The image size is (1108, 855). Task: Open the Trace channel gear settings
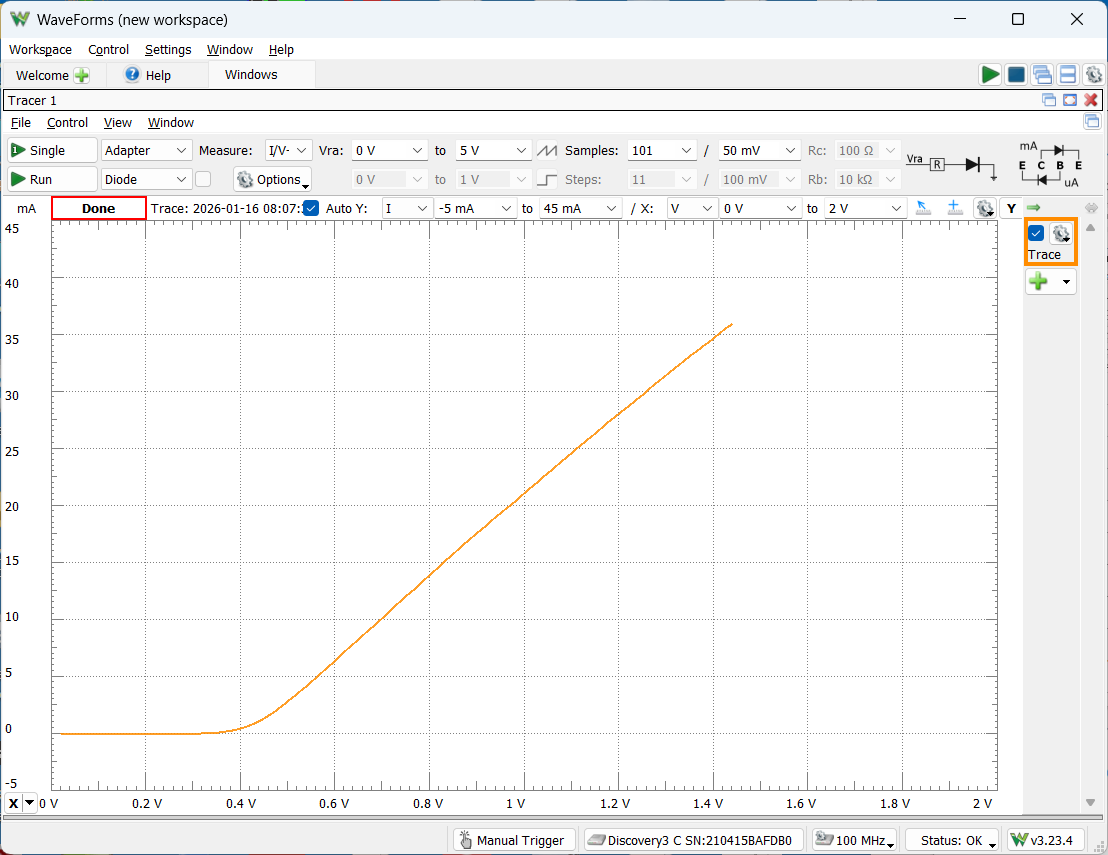[1061, 234]
